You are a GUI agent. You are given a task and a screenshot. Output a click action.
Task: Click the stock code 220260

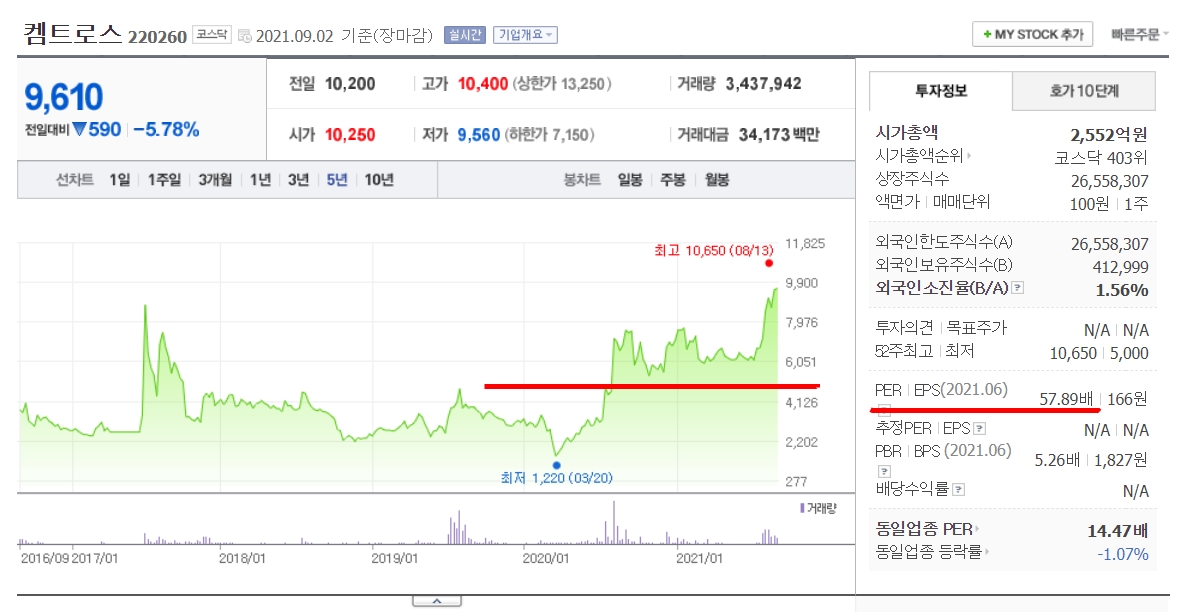(x=157, y=36)
